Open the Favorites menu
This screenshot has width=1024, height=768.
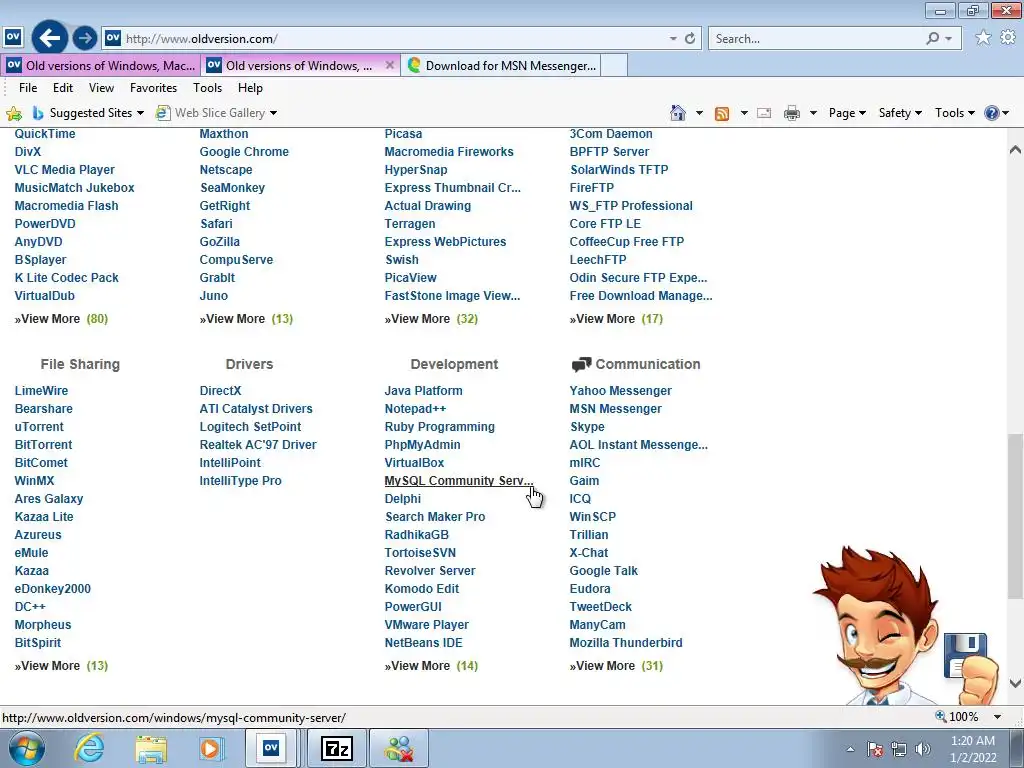click(x=153, y=88)
